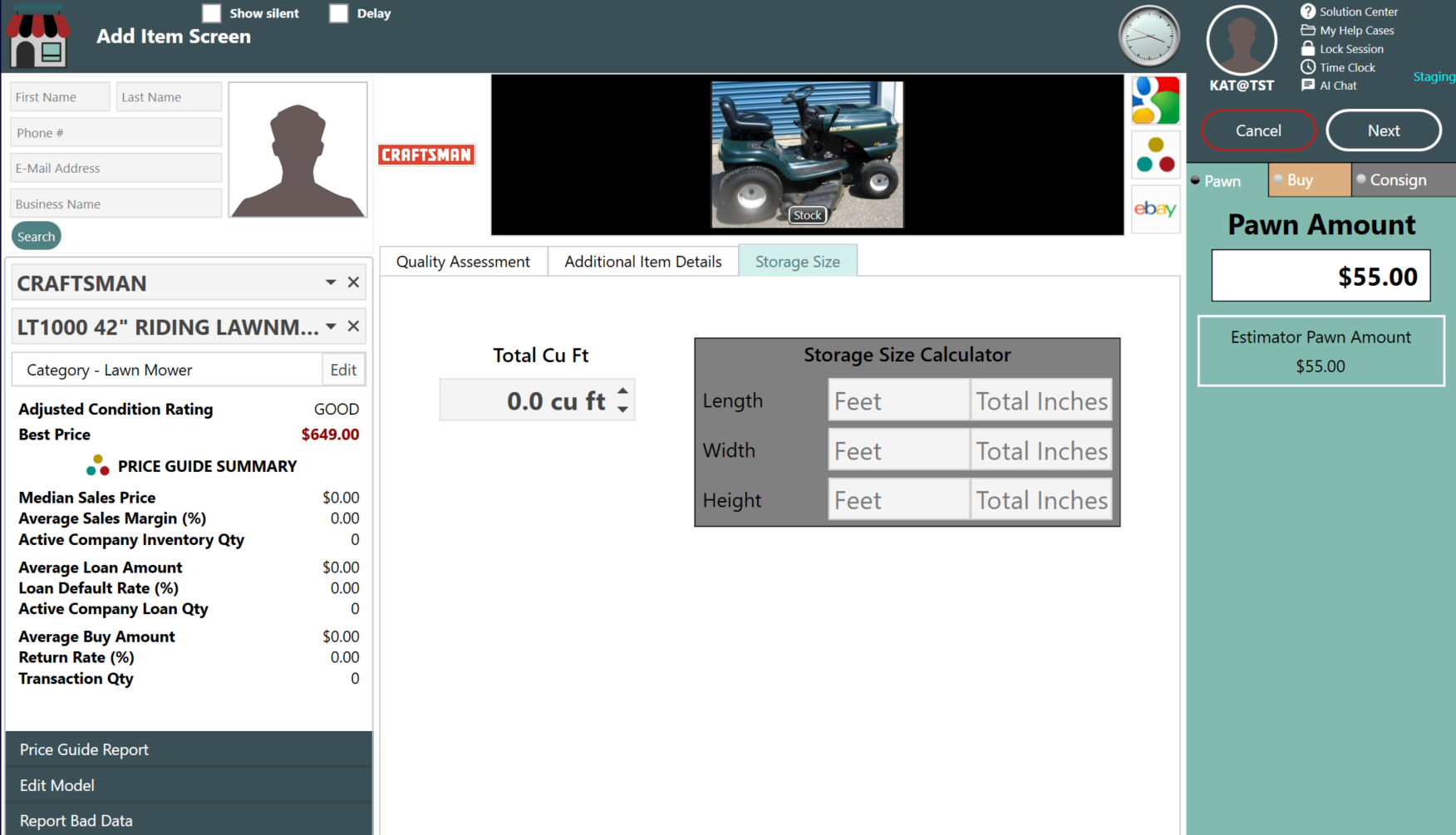1456x835 pixels.
Task: Open My Help Cases folder
Action: (x=1308, y=30)
